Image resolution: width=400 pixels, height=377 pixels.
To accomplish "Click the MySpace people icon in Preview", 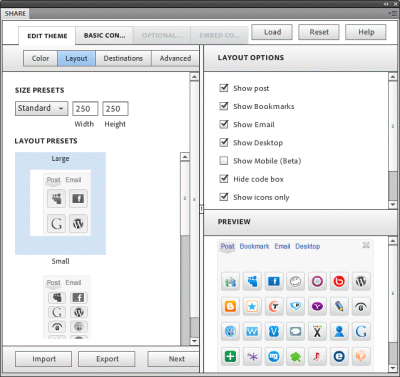I will 252,282.
